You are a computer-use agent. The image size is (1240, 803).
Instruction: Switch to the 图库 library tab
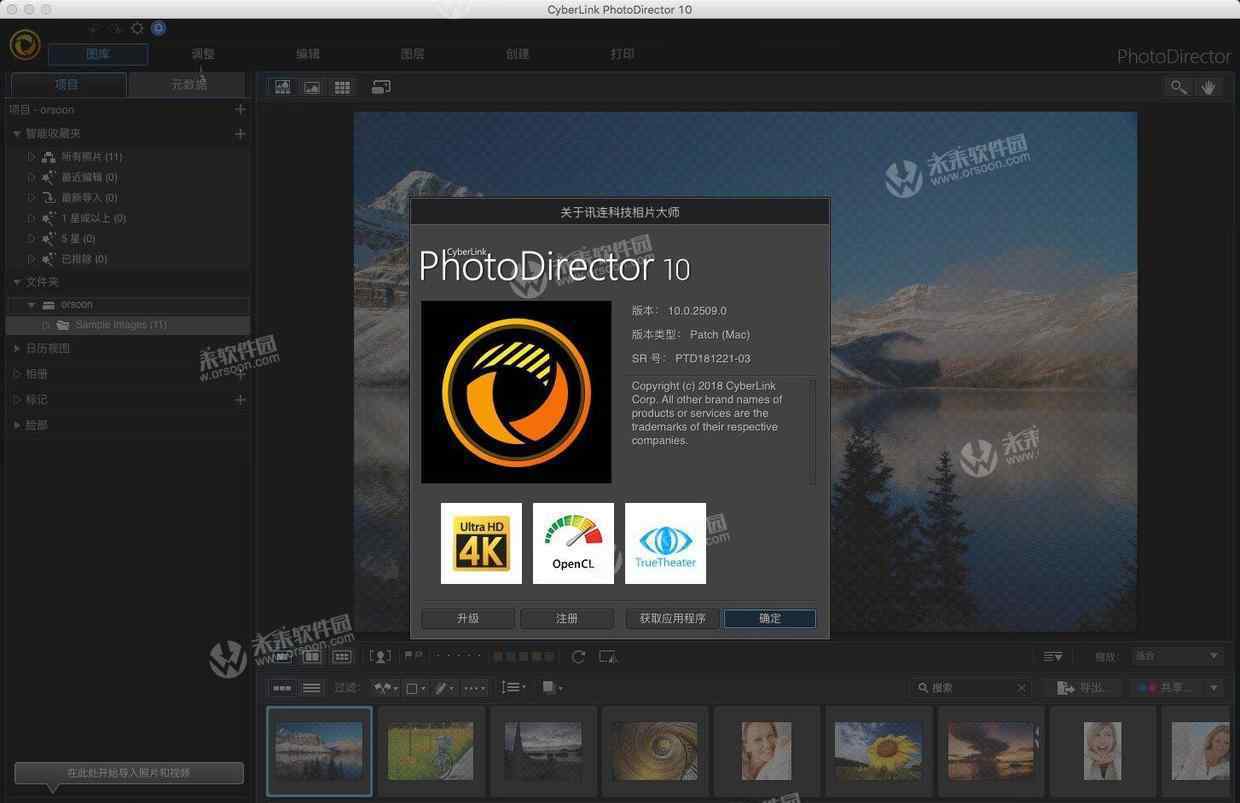(98, 54)
